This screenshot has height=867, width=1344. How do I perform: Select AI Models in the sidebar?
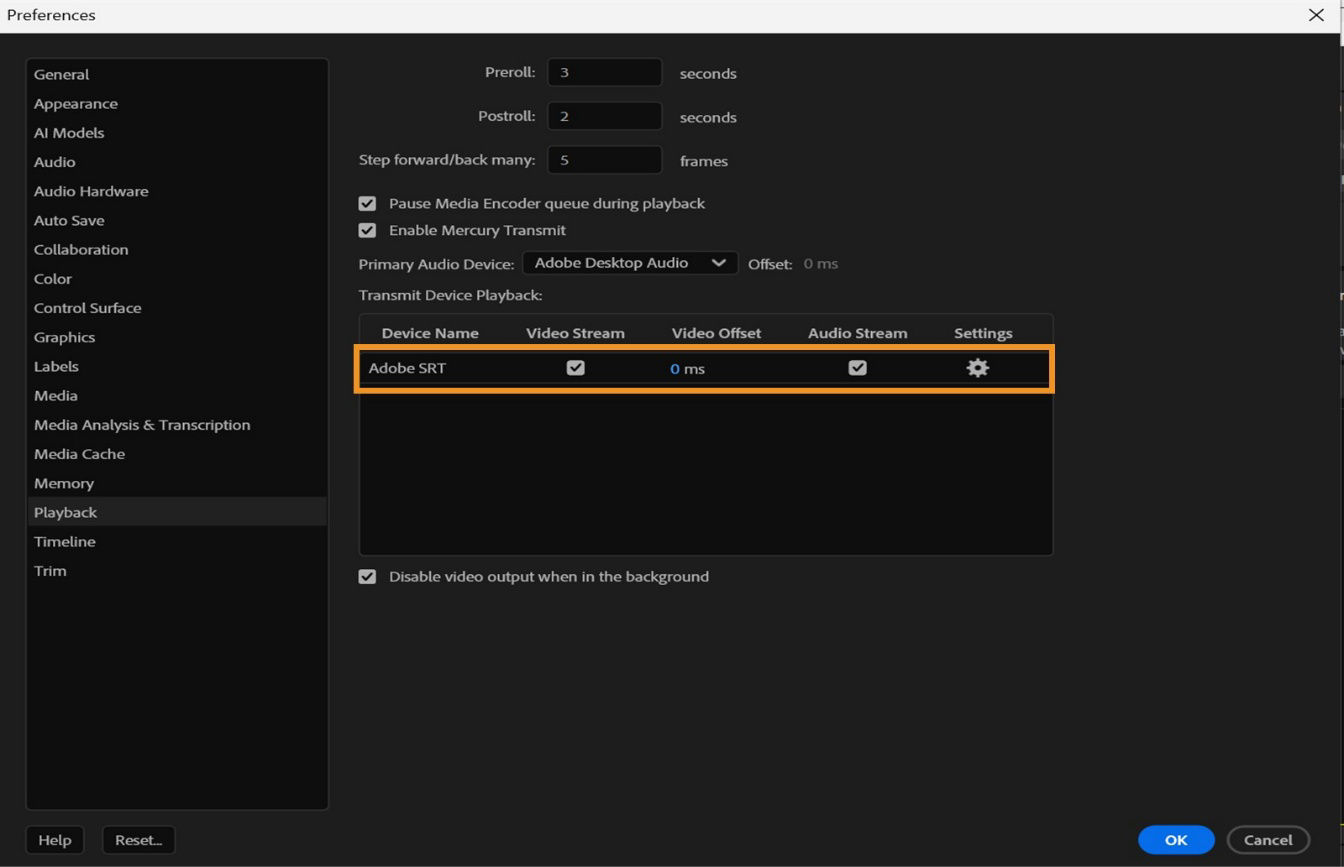click(x=69, y=132)
